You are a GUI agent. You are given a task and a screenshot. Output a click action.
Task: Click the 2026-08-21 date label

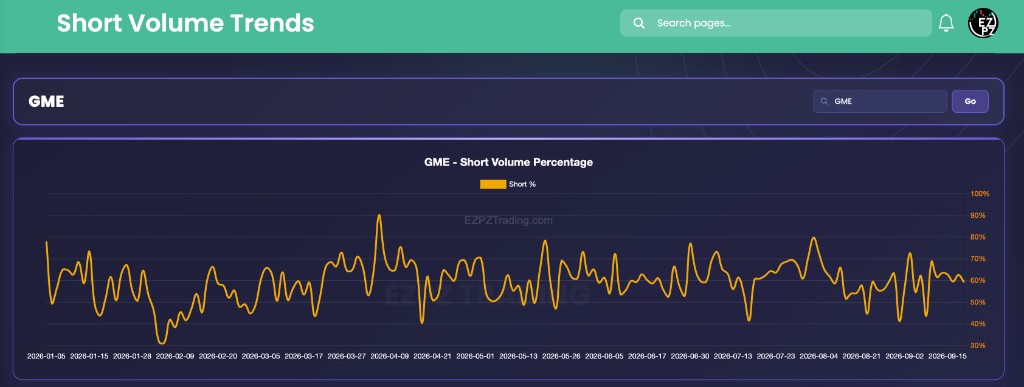(861, 356)
